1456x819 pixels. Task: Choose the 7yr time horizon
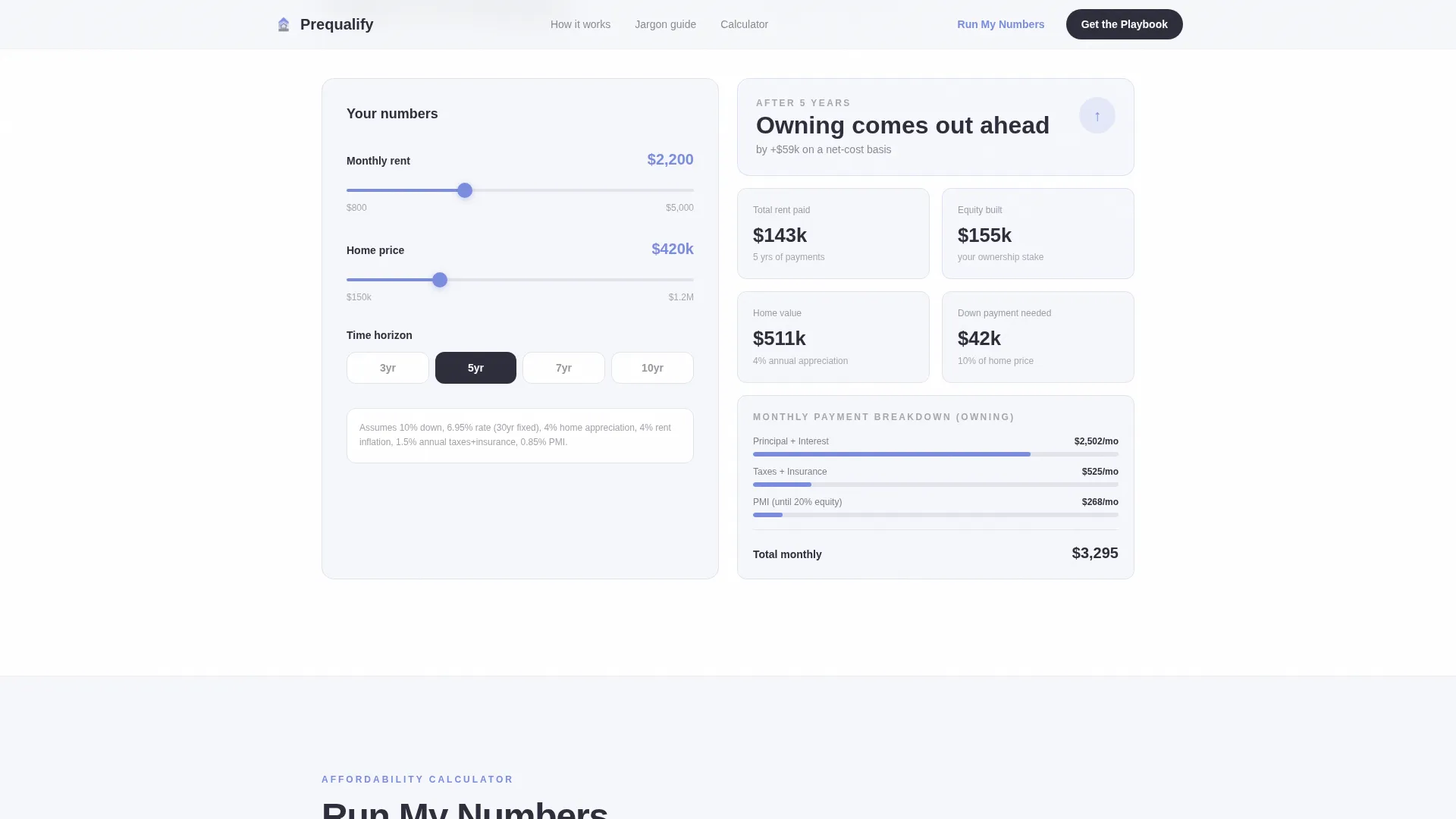click(563, 368)
